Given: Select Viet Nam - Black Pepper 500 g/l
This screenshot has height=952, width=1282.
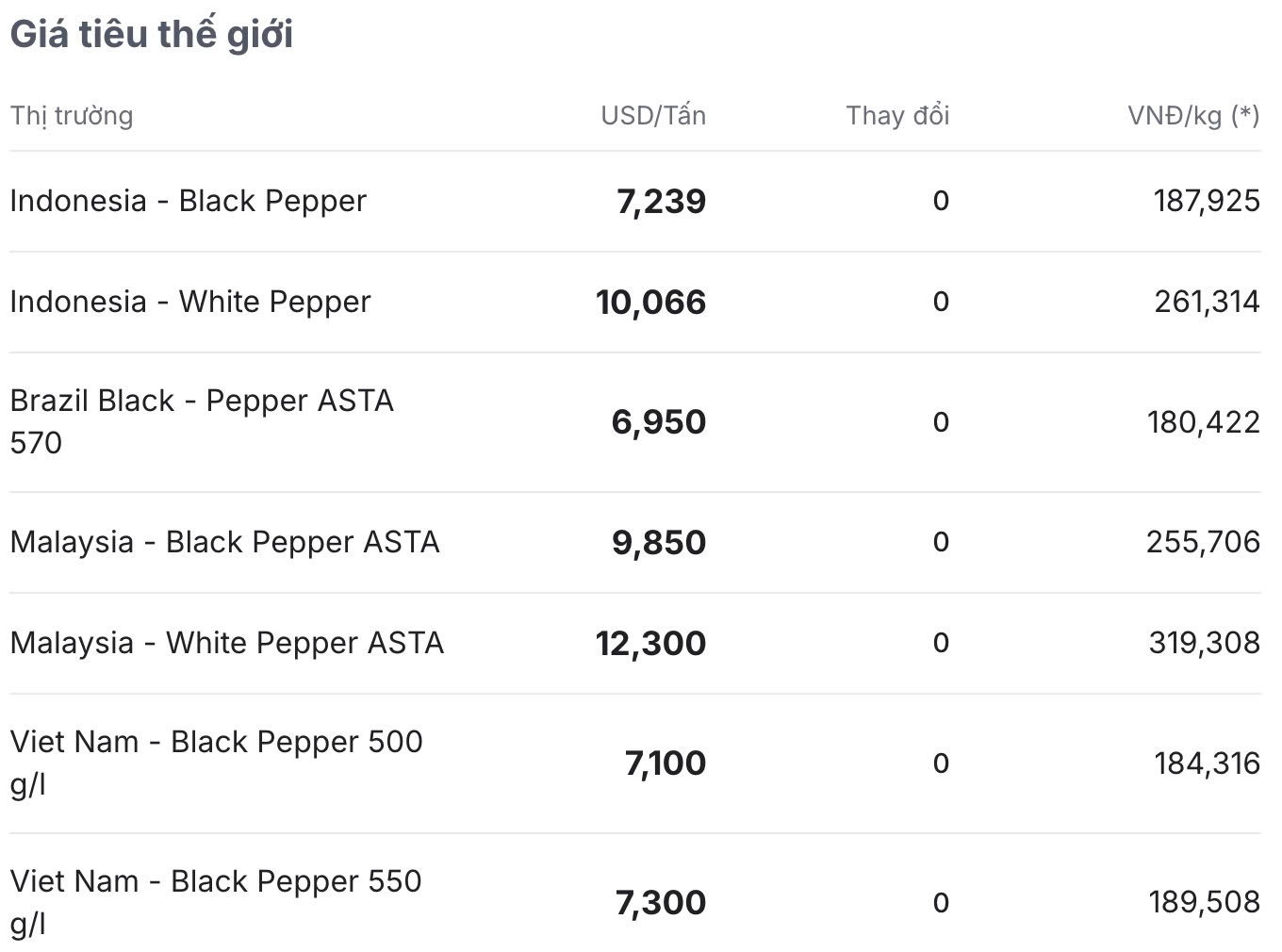Looking at the screenshot, I should coord(216,763).
